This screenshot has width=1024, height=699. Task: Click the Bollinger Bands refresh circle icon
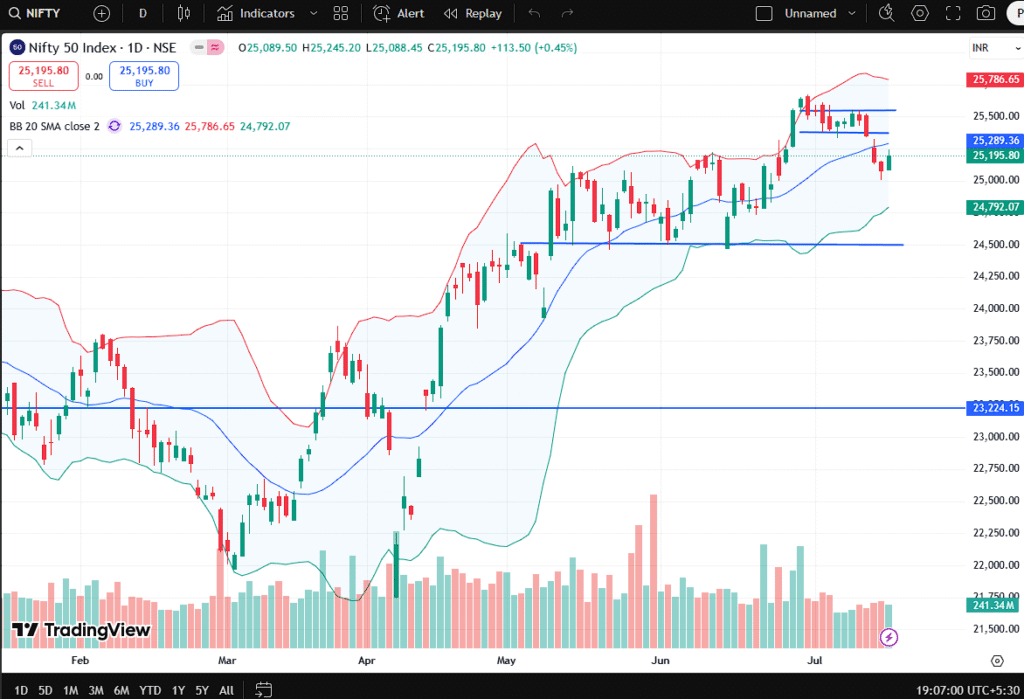114,126
